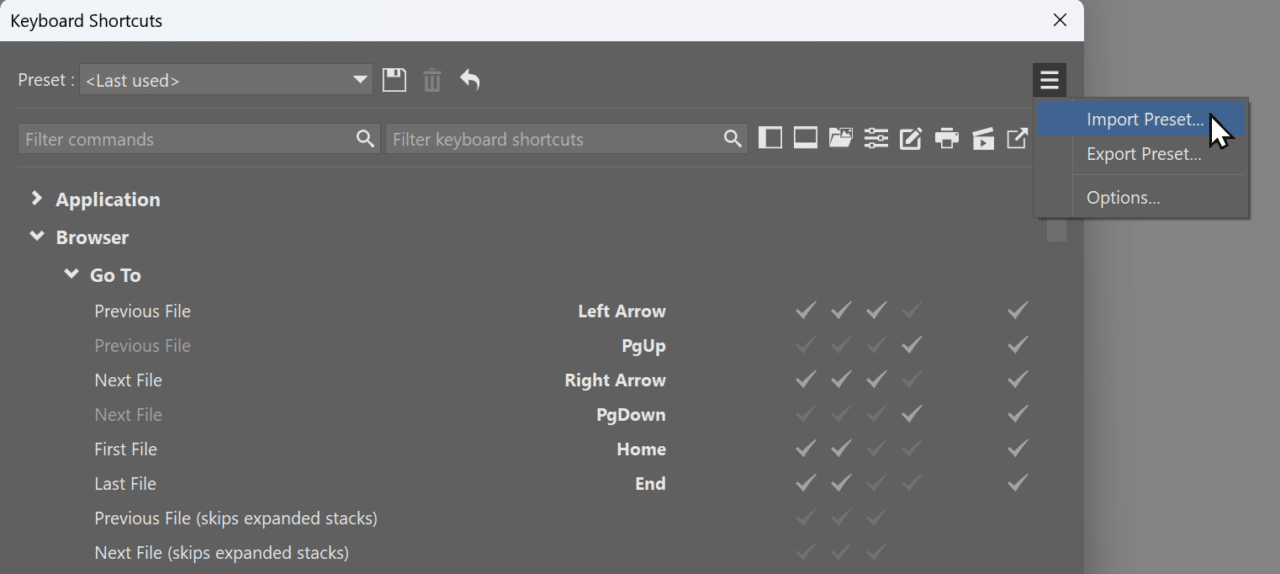Click the side panel layout filter icon
1280x574 pixels.
[x=770, y=138]
